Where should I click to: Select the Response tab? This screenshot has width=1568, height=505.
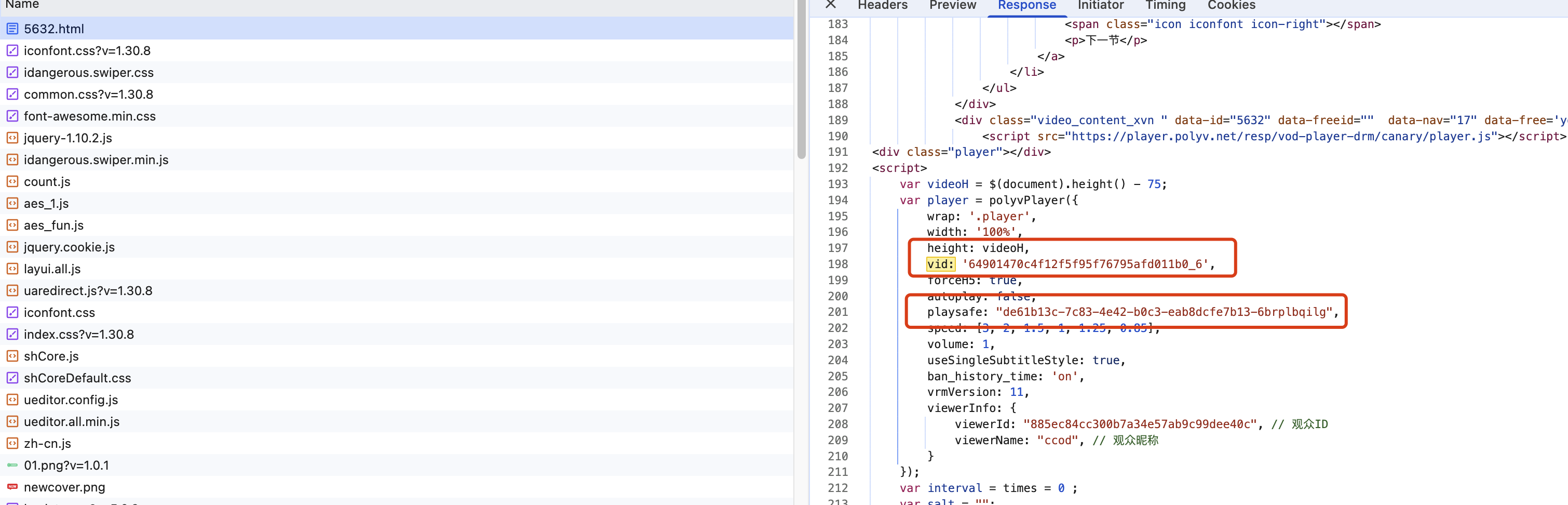(1027, 6)
